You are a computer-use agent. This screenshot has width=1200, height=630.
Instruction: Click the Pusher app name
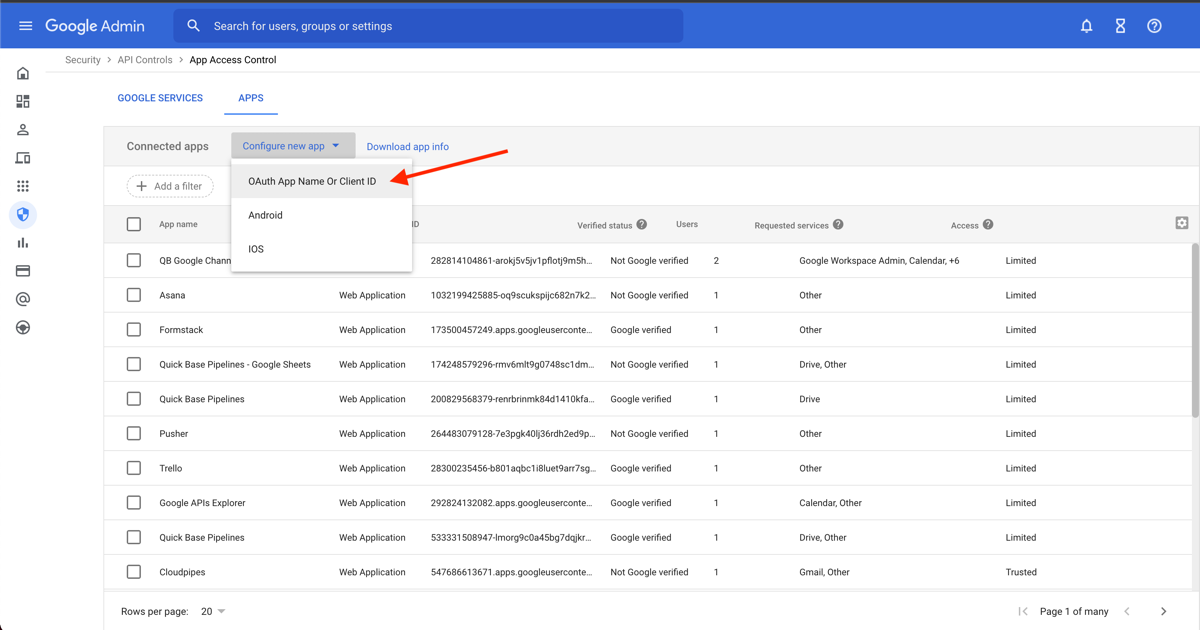174,434
